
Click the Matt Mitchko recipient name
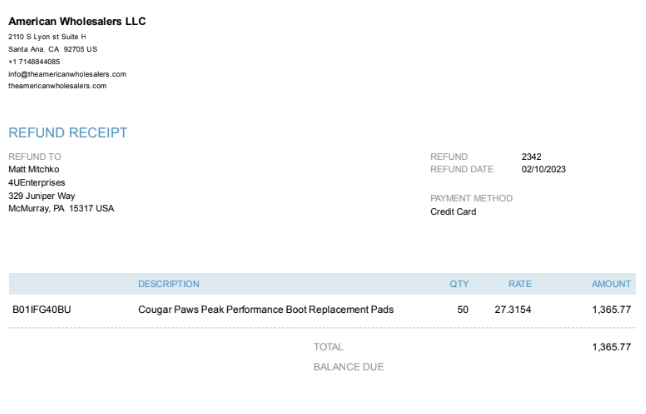34,169
